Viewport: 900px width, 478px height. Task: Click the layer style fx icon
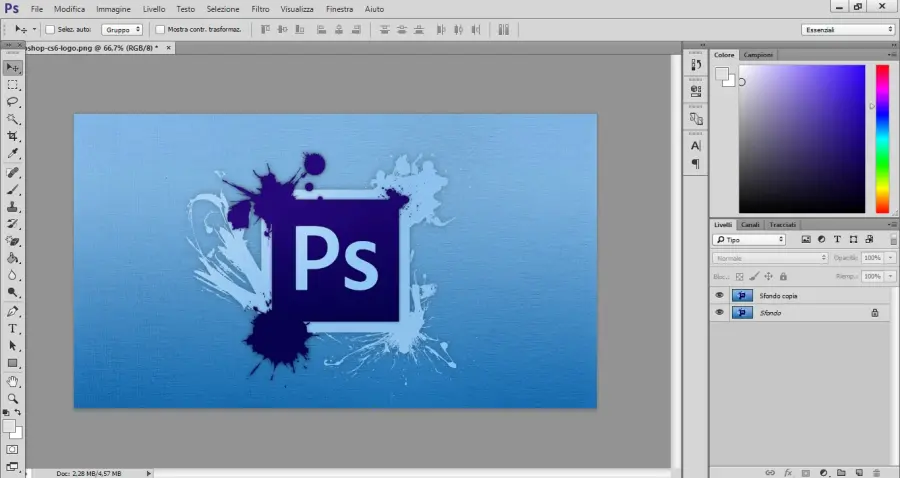pyautogui.click(x=788, y=473)
